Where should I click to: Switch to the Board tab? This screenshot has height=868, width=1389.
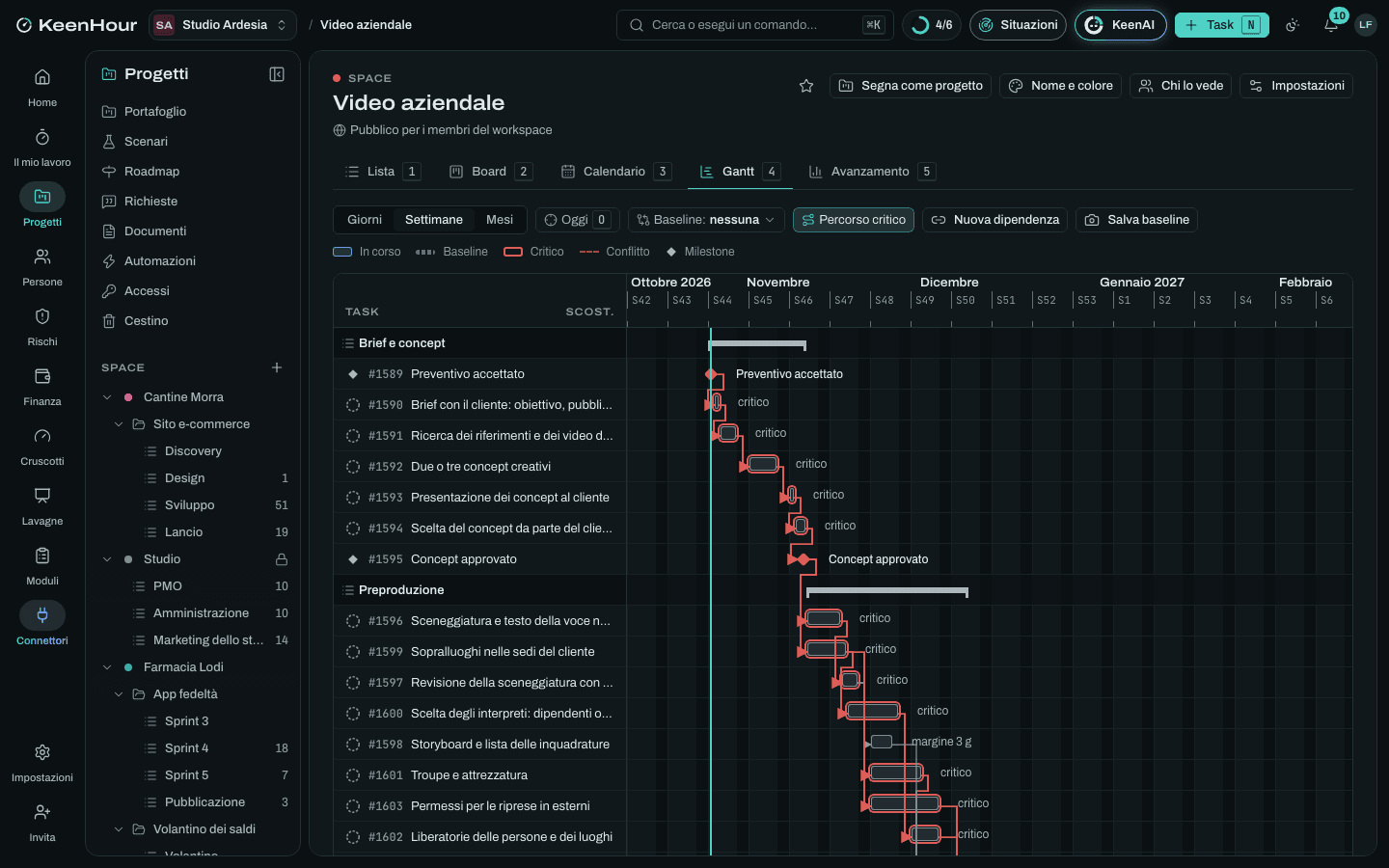point(490,172)
